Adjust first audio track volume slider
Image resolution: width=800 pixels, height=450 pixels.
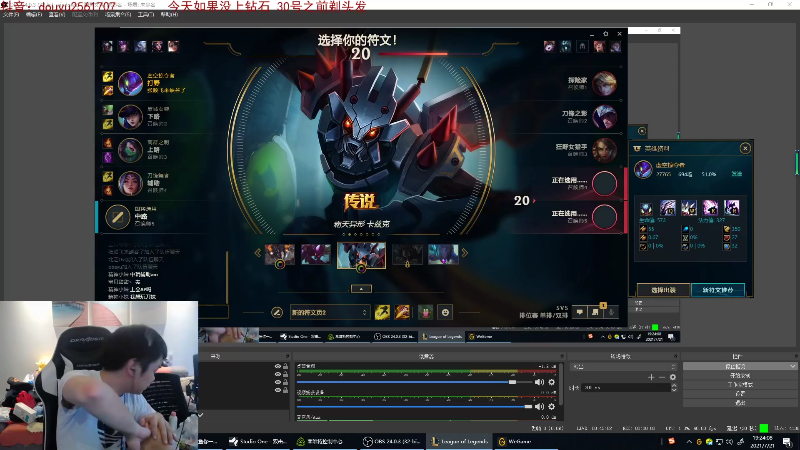coord(513,382)
